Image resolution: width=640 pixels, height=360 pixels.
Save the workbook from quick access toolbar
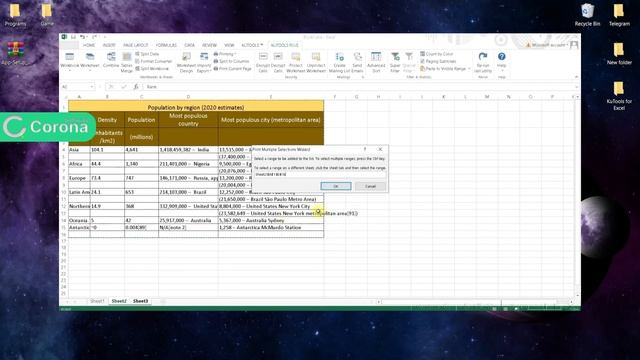click(73, 37)
